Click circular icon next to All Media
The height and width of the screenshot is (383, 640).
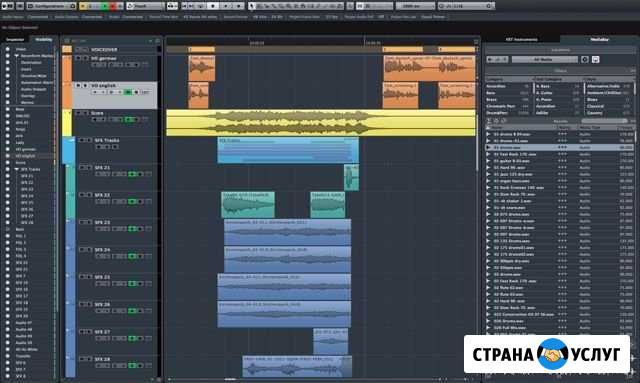click(x=584, y=59)
